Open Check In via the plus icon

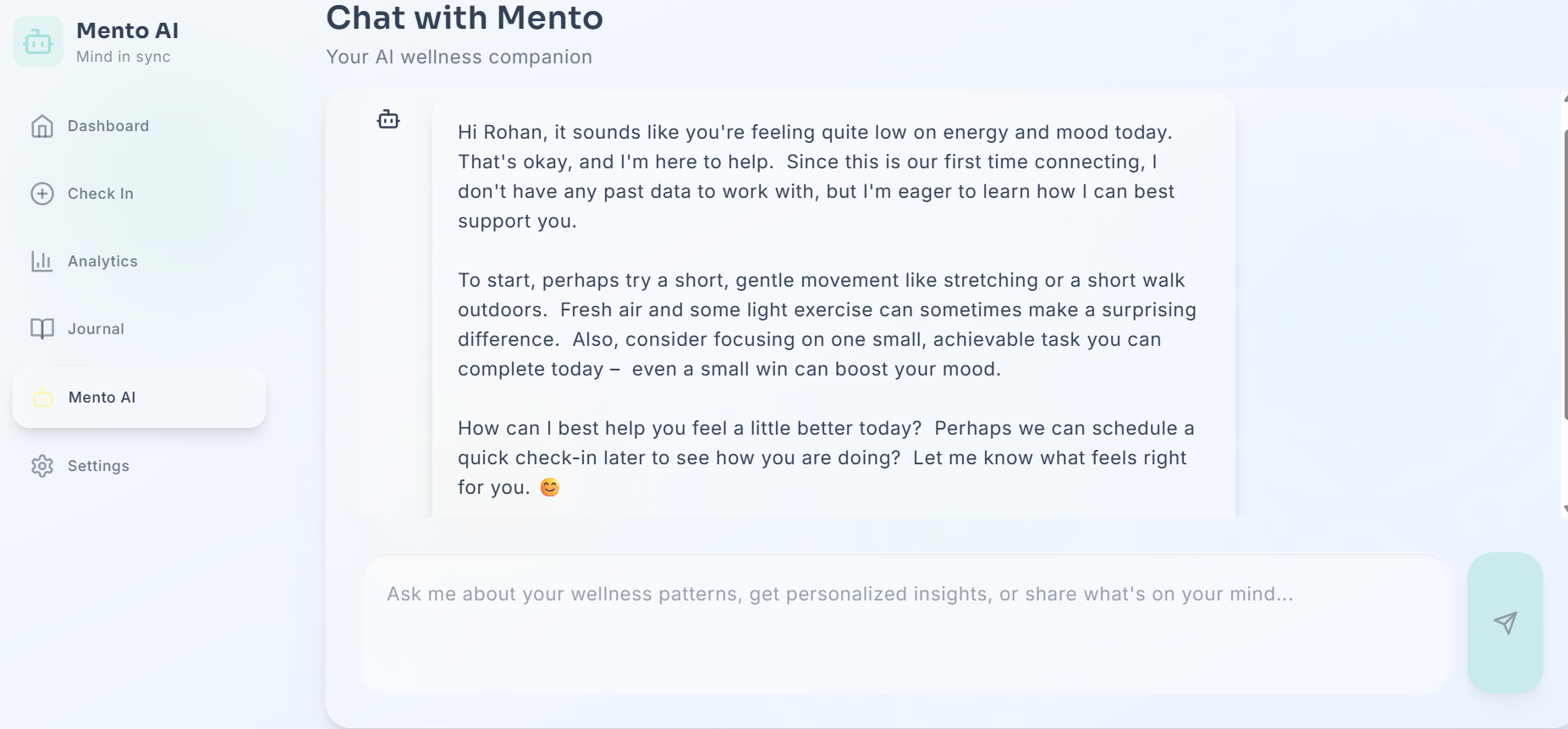(41, 193)
